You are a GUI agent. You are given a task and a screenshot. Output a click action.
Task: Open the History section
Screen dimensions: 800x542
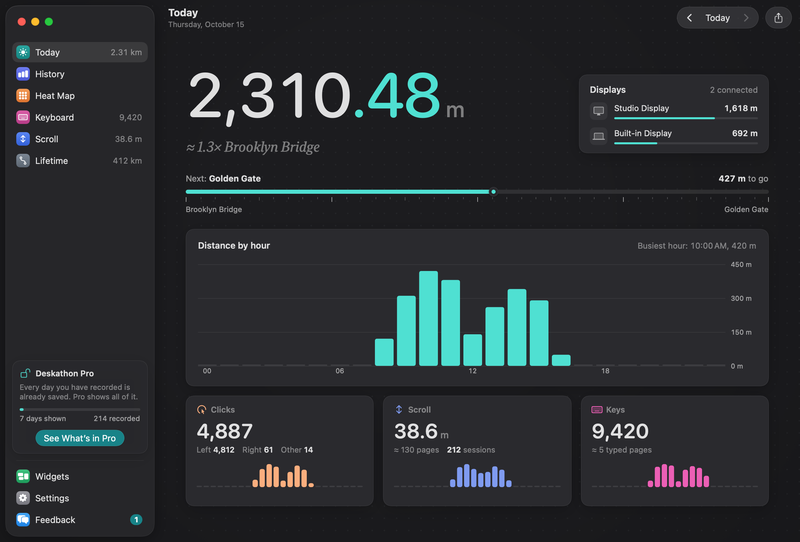(x=49, y=74)
